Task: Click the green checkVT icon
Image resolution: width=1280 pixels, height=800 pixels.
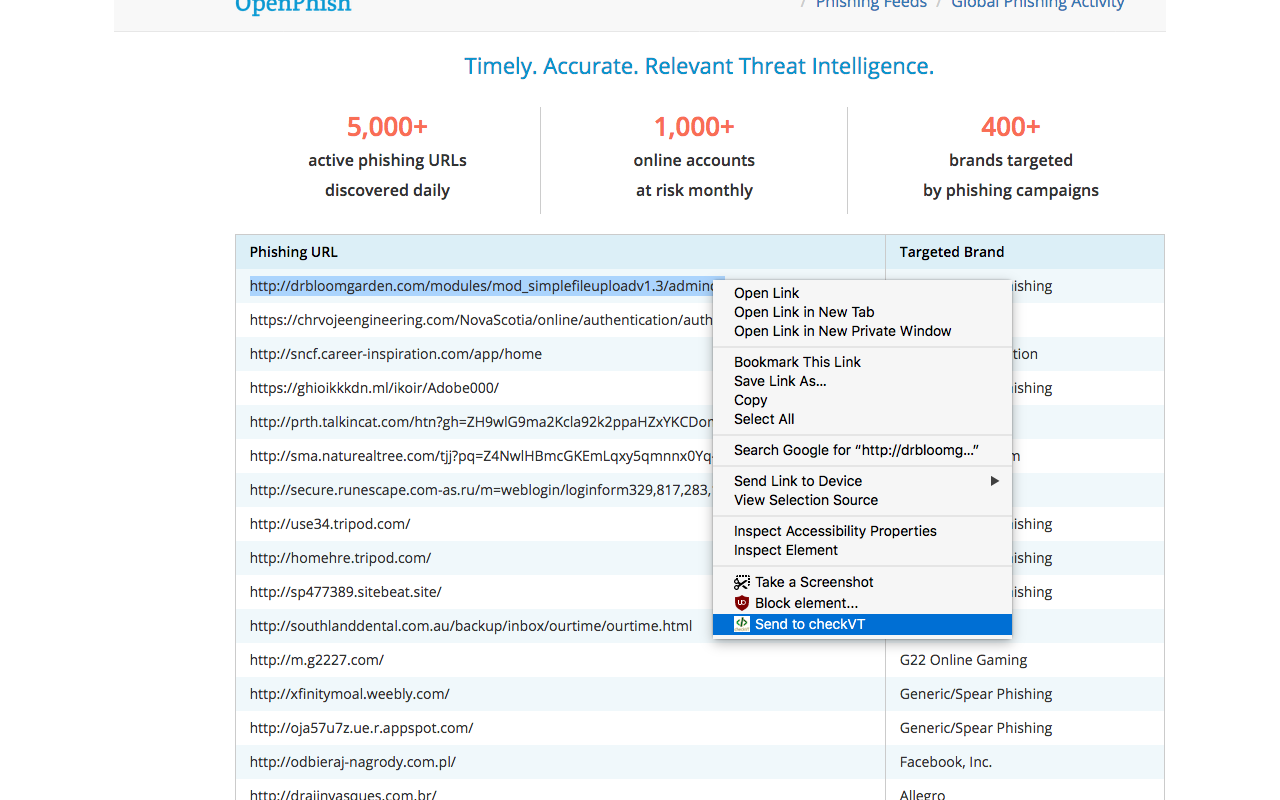Action: [742, 624]
